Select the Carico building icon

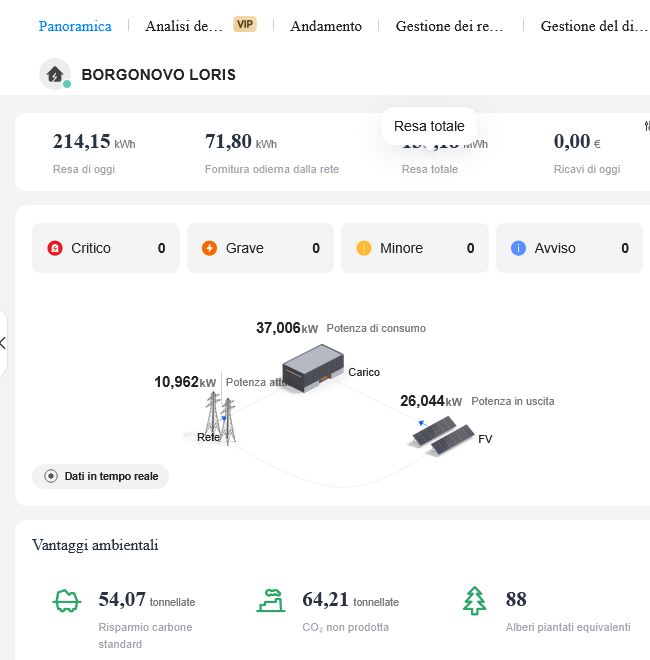tap(313, 368)
